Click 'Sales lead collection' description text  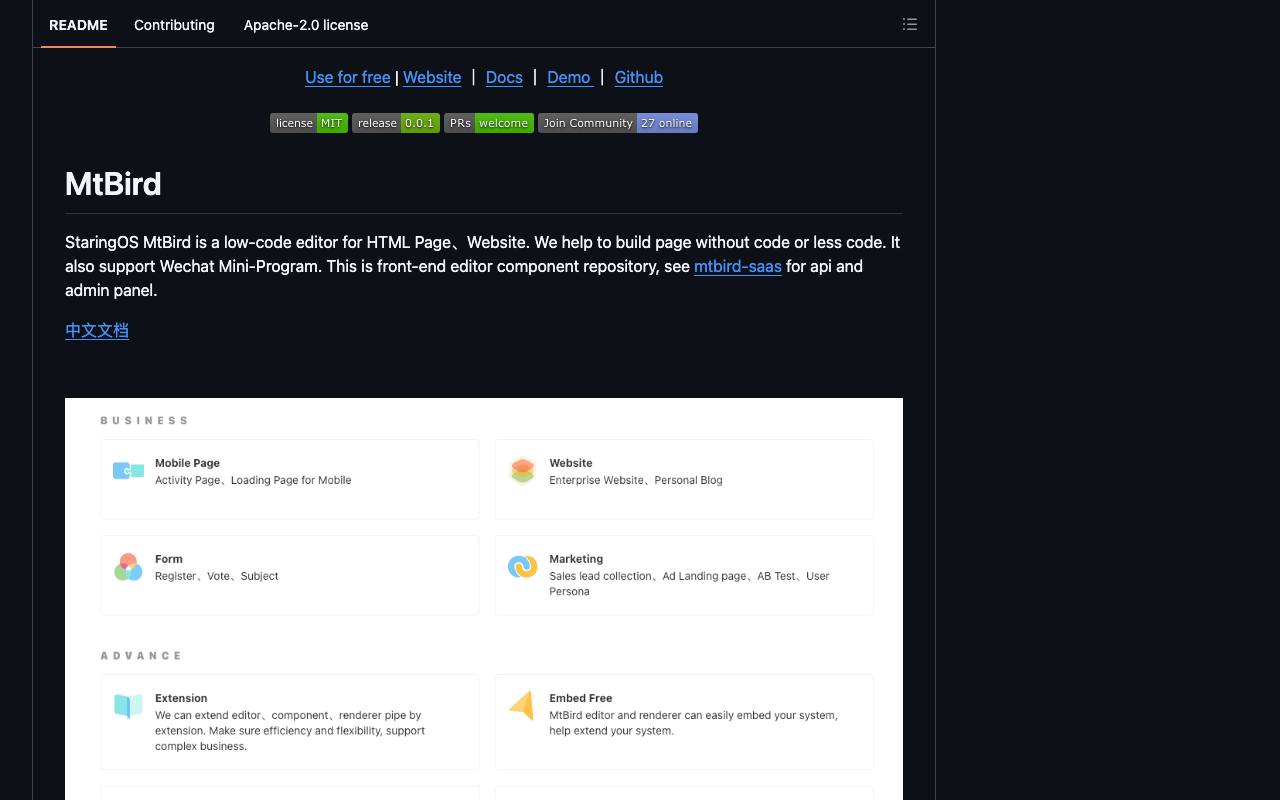689,584
